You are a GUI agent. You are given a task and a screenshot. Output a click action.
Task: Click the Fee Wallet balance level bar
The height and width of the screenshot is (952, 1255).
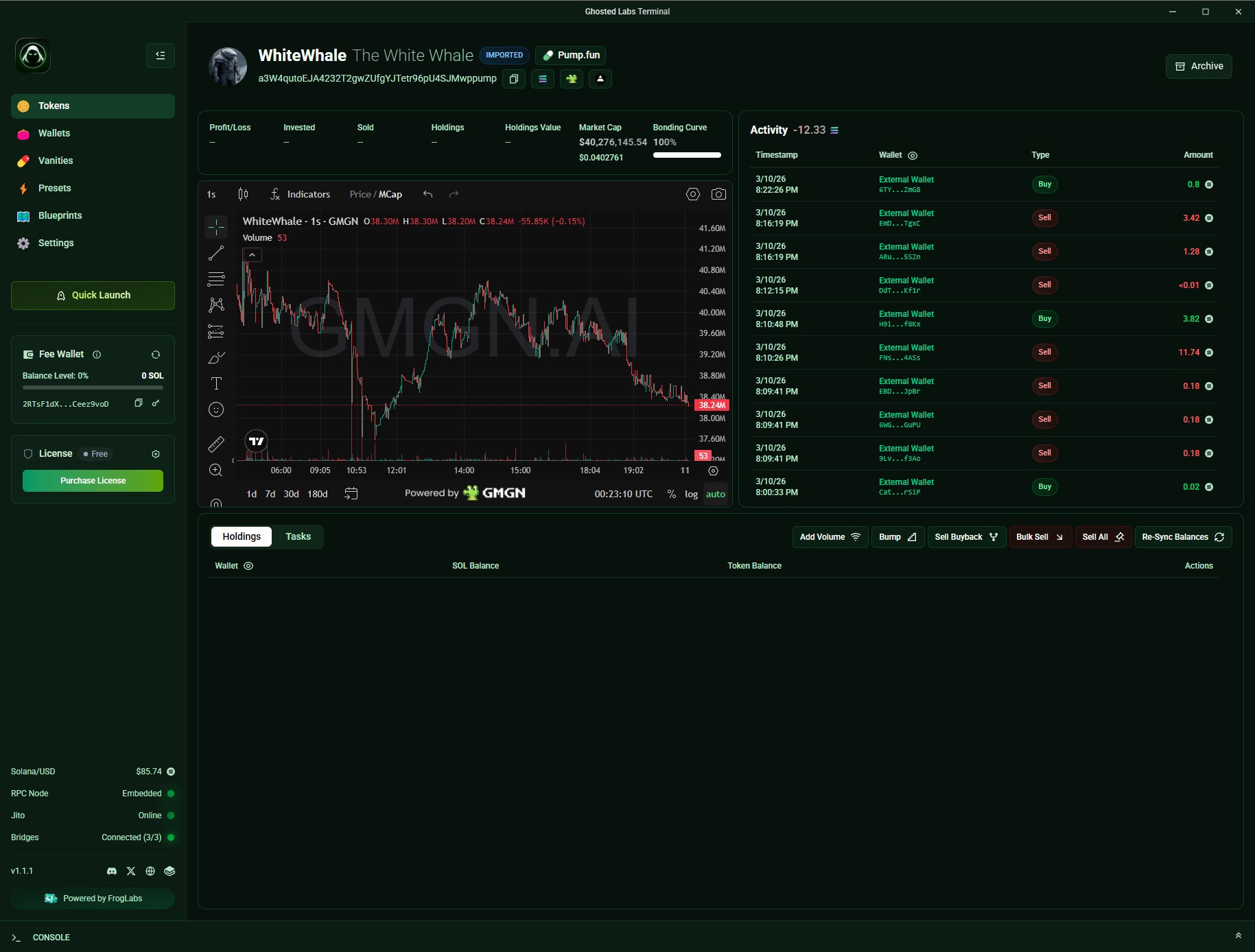tap(92, 388)
